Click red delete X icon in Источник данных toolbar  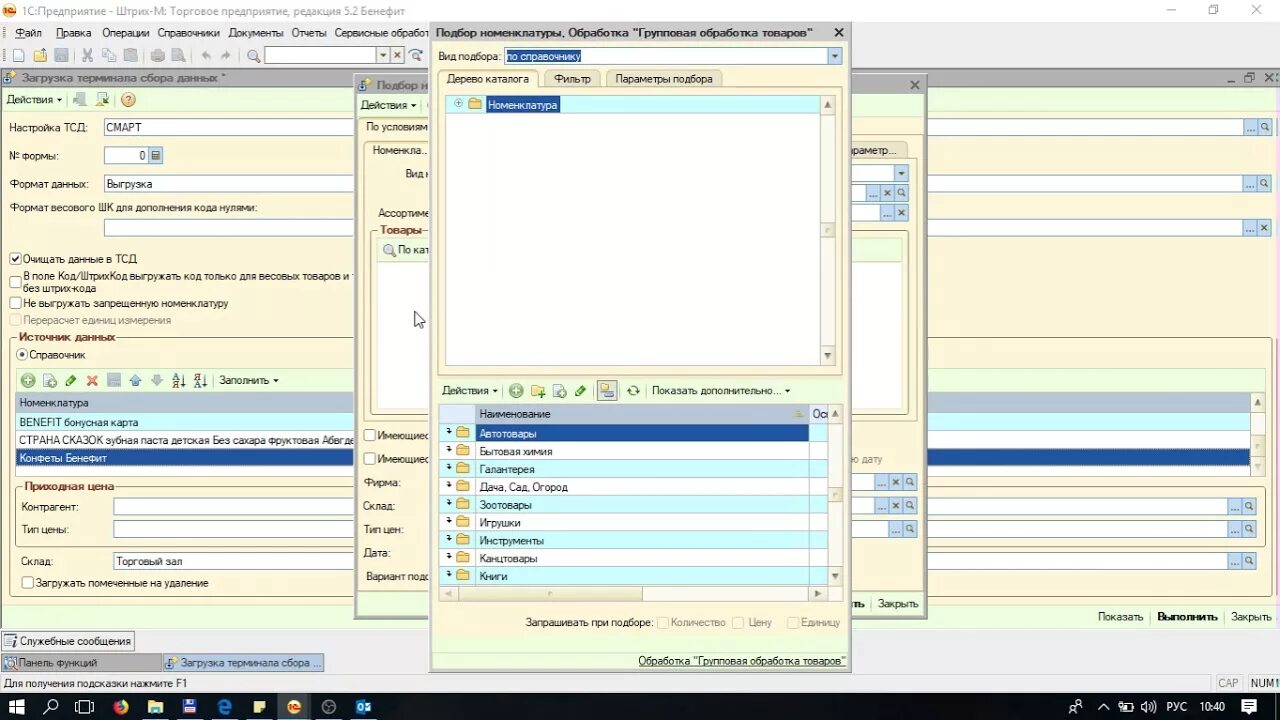coord(92,380)
